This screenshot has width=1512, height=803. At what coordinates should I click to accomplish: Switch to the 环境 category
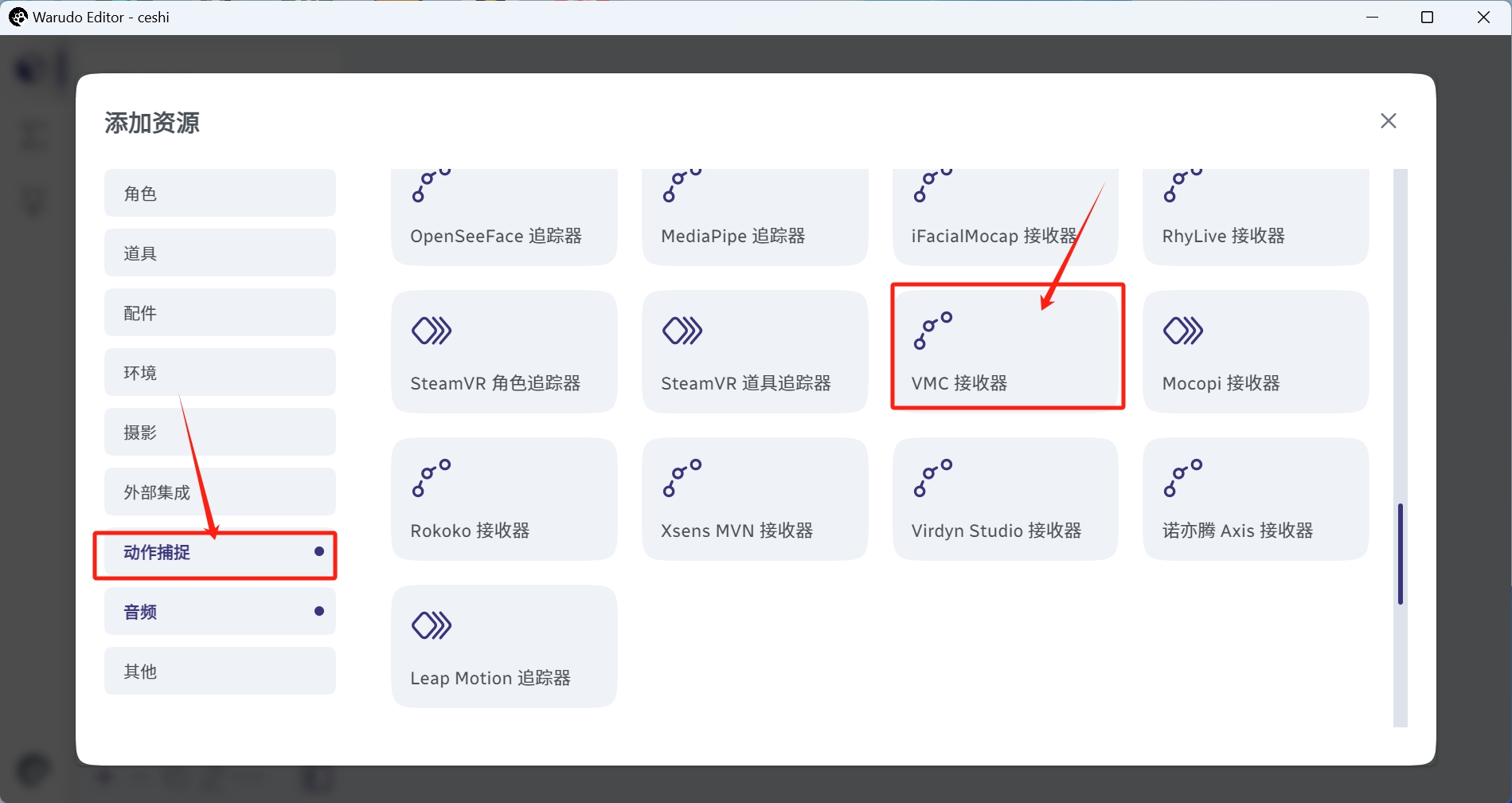pyautogui.click(x=220, y=372)
